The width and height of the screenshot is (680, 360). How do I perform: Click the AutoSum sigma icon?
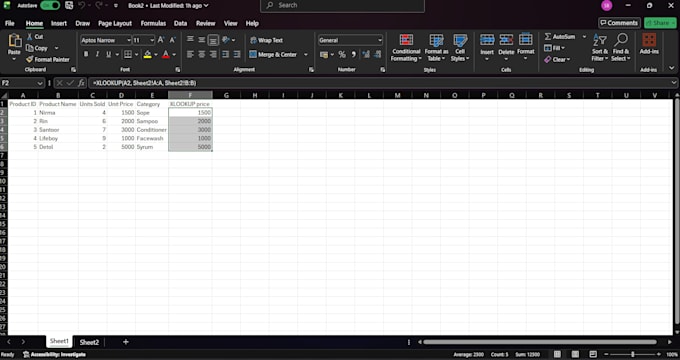(548, 37)
